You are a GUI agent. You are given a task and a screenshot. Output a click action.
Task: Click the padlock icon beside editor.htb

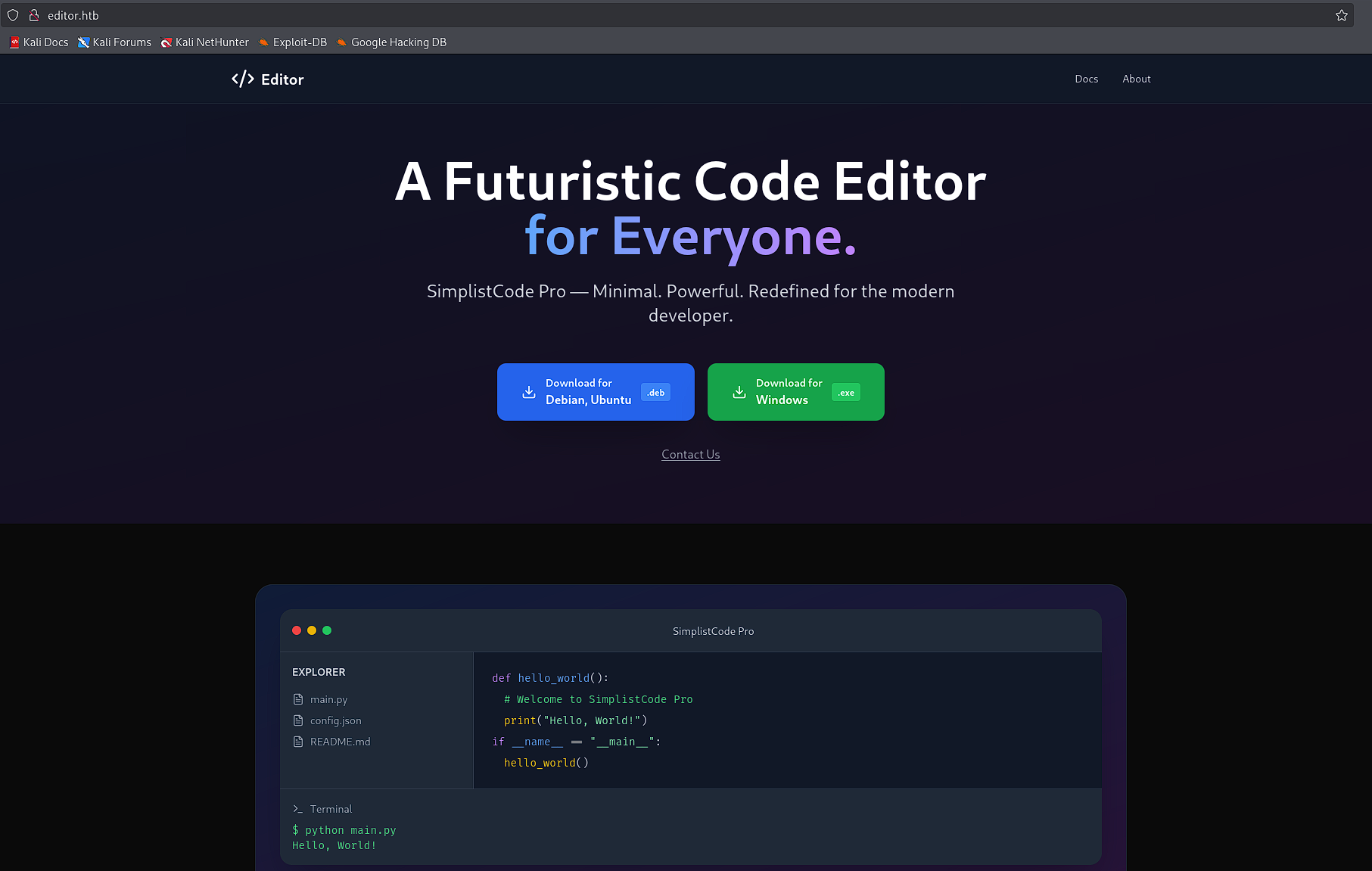[x=33, y=15]
